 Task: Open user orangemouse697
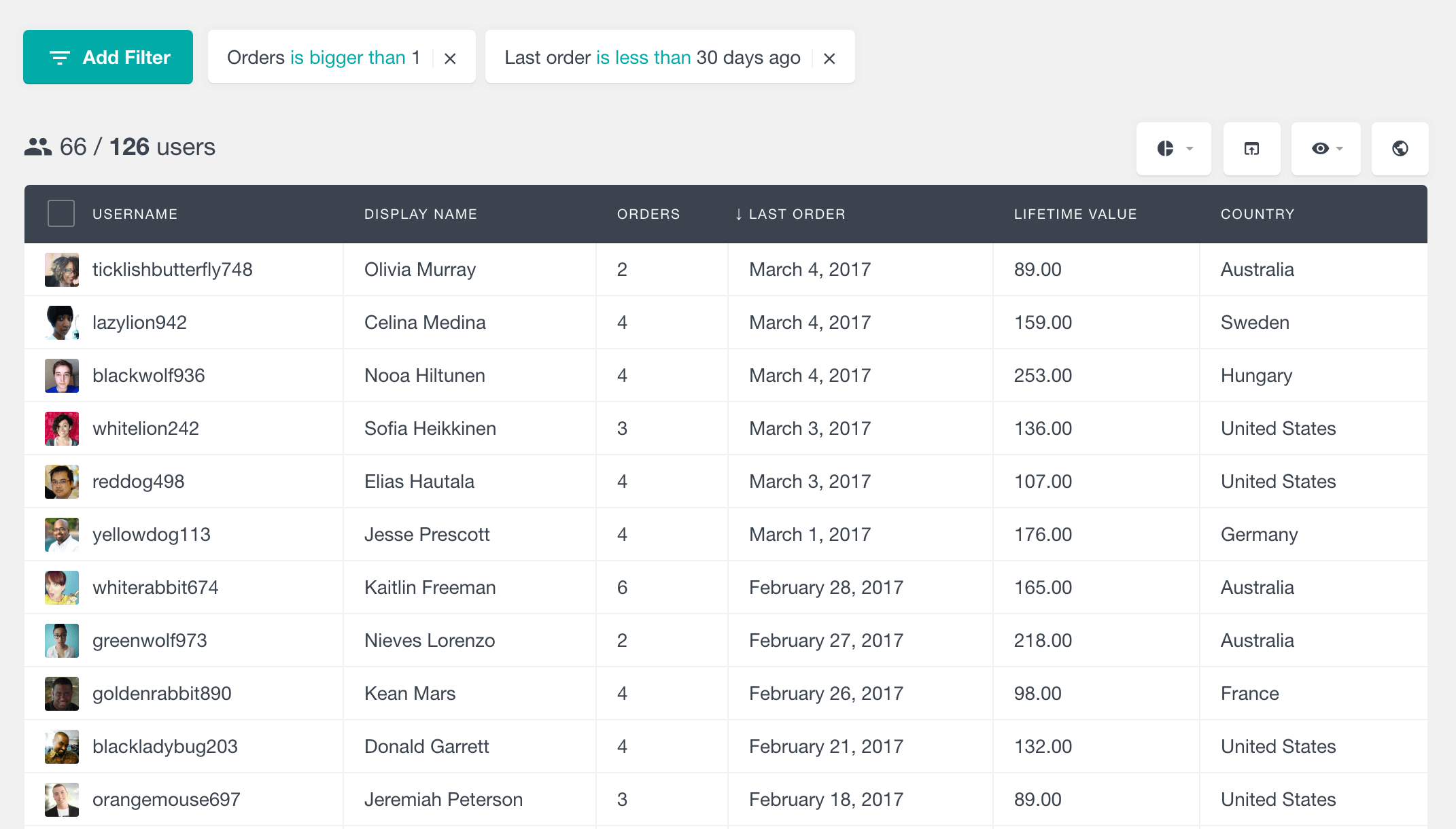(167, 800)
